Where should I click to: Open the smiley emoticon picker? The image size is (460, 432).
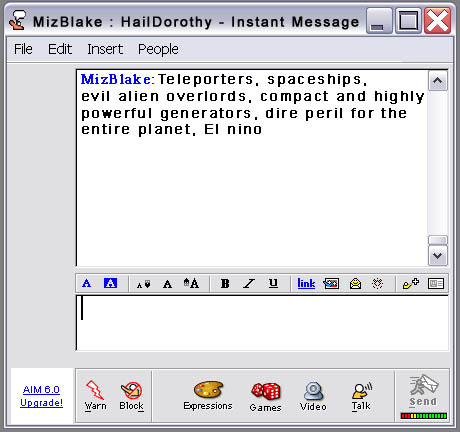click(355, 284)
